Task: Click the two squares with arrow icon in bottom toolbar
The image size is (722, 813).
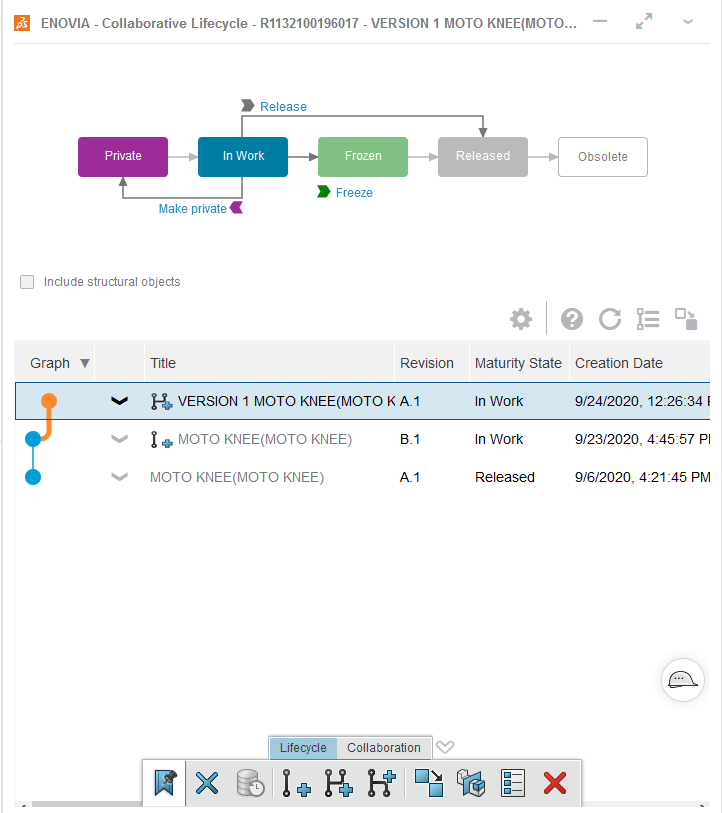Action: coord(429,783)
